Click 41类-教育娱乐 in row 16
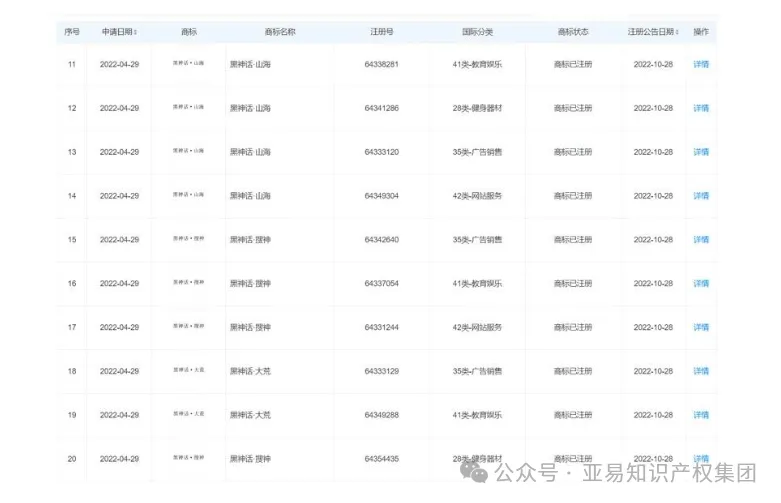This screenshot has height=503, width=781. [477, 283]
